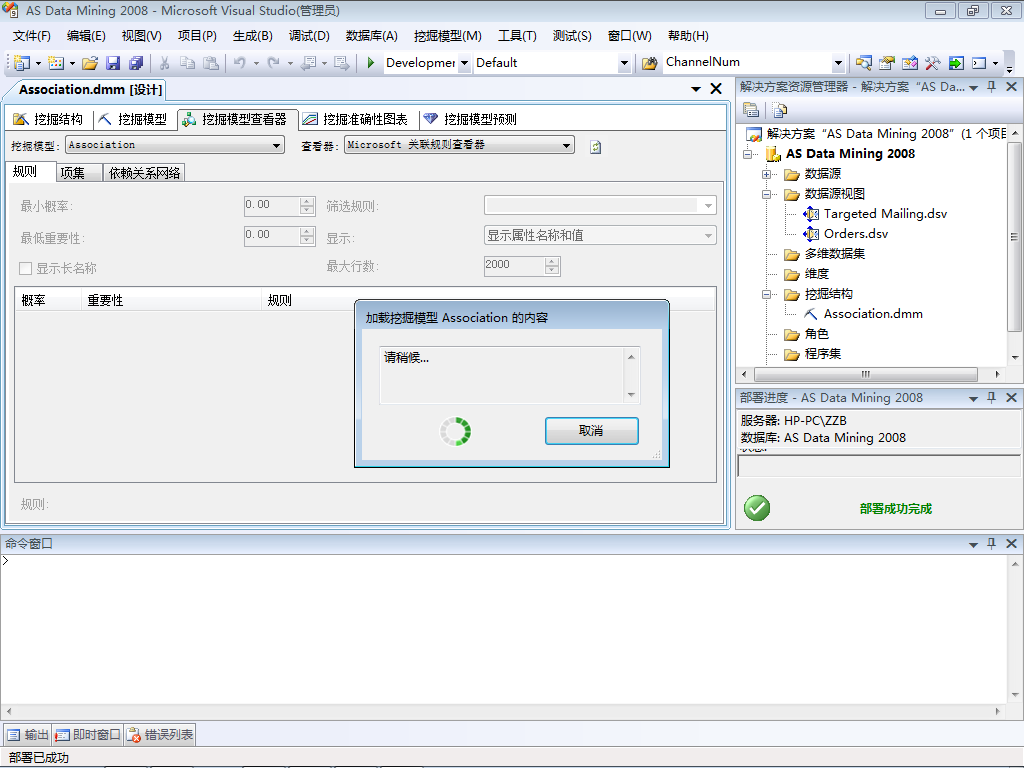
Task: Select Orders.dsv in Solution Explorer
Action: point(856,234)
